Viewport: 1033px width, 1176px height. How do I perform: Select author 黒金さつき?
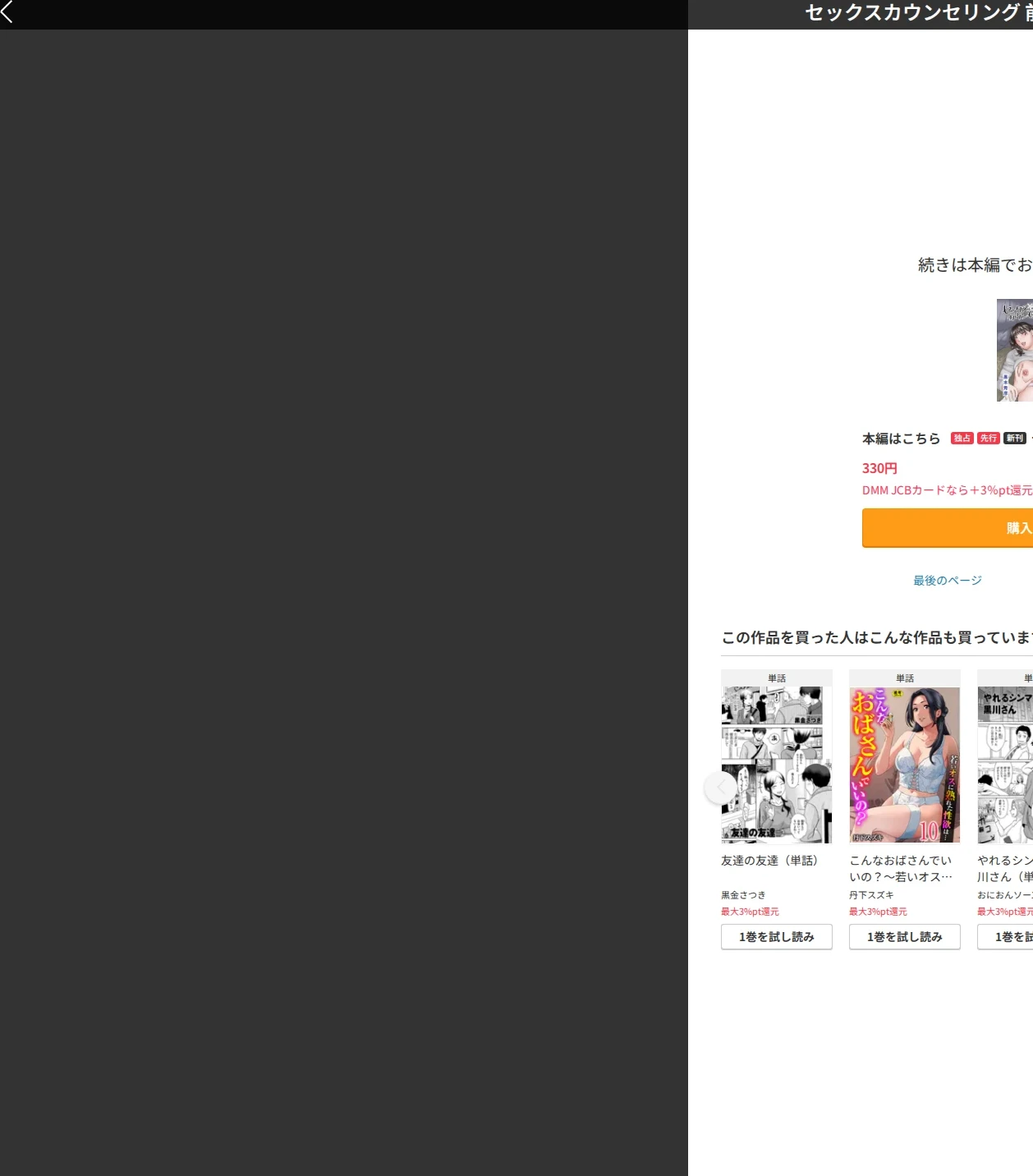743,895
